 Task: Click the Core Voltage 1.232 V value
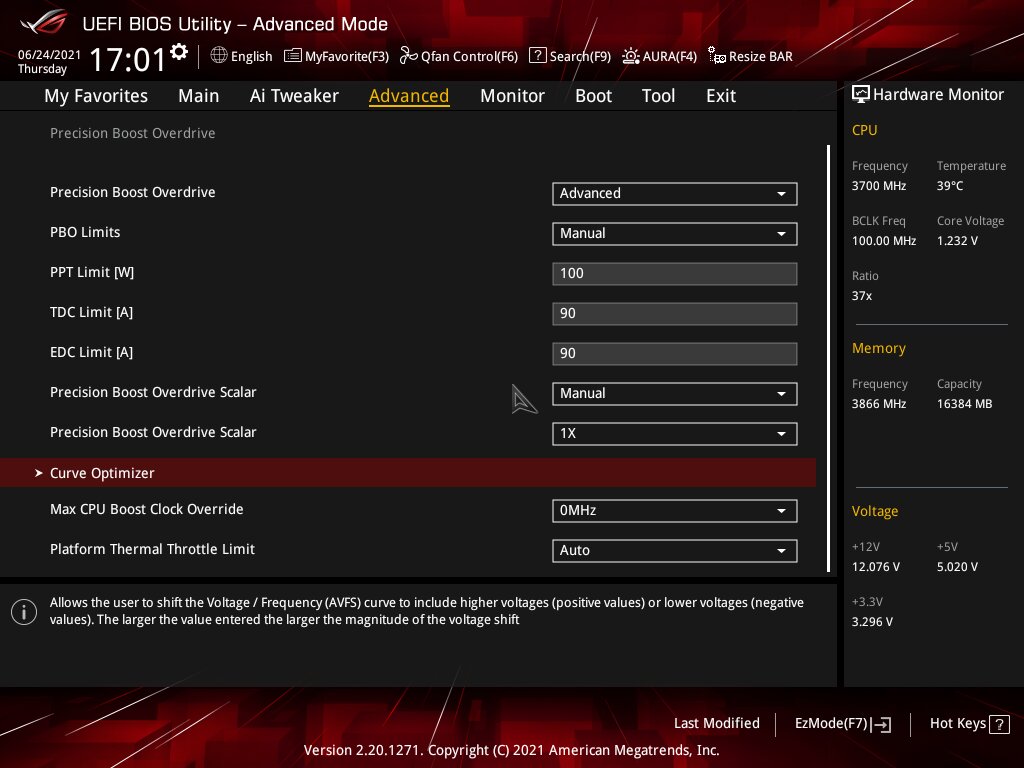coord(957,241)
